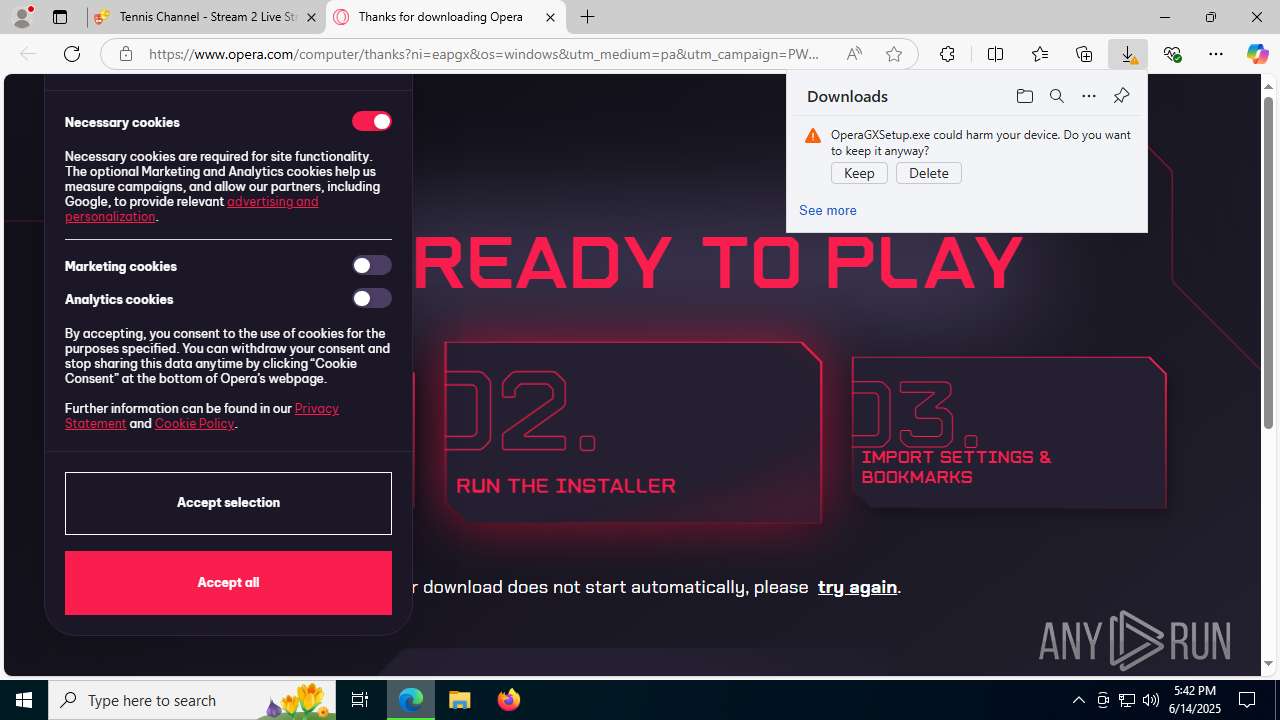Enable Marketing cookies switch
Image resolution: width=1280 pixels, height=720 pixels.
coord(371,265)
